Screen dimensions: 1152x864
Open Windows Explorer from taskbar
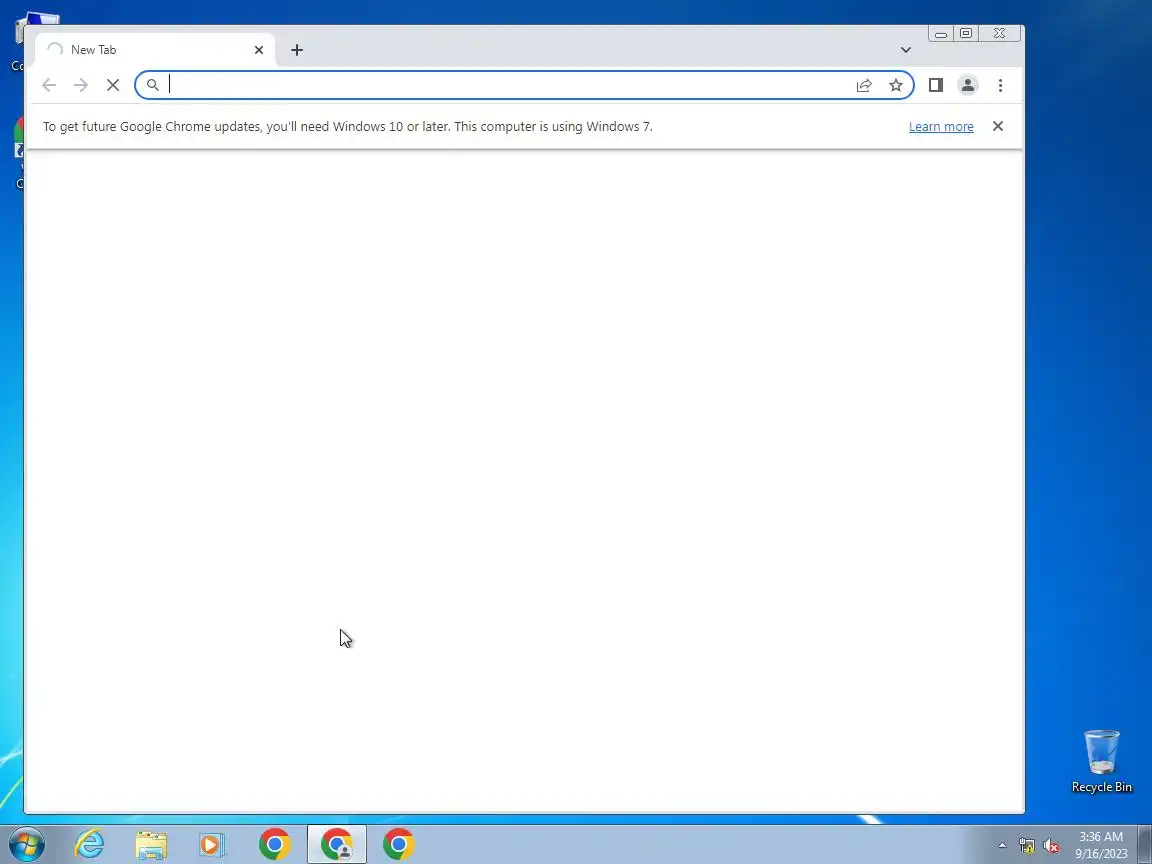[151, 844]
